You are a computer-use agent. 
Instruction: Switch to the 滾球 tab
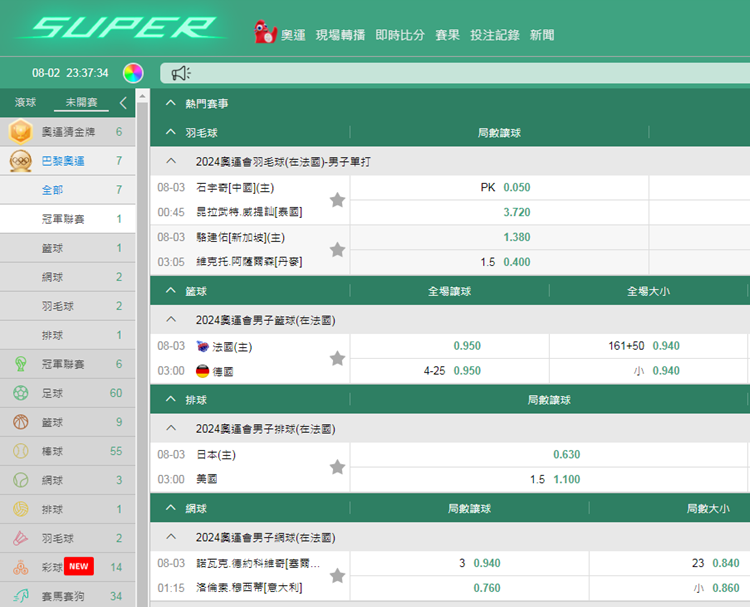(x=25, y=102)
